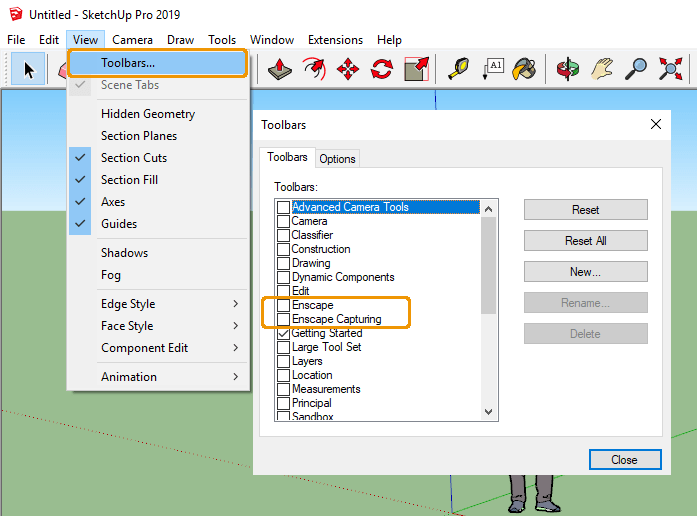
Task: Tick the Classifier checkbox
Action: (283, 235)
